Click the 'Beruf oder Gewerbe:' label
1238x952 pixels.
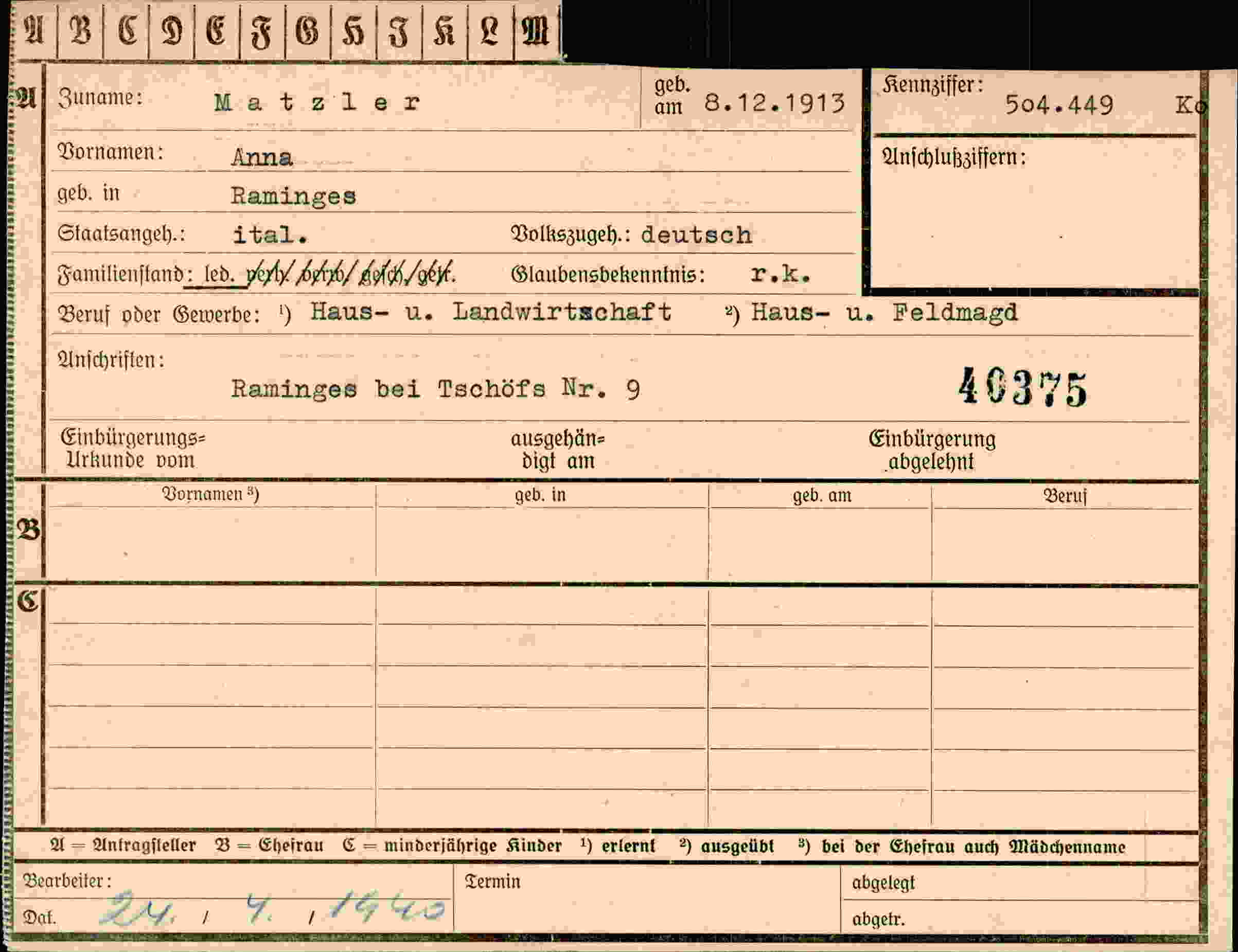(x=160, y=314)
